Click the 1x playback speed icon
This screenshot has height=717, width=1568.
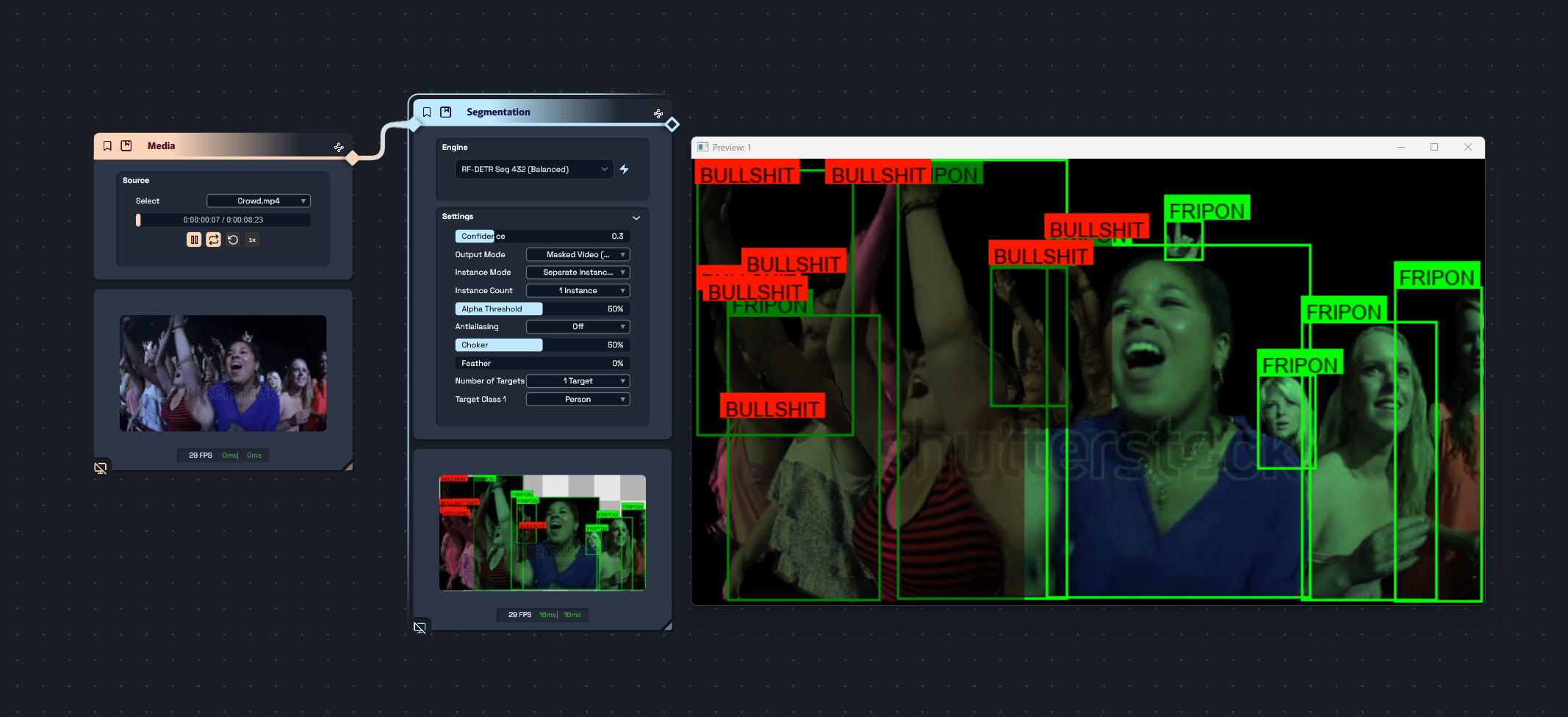(x=252, y=239)
